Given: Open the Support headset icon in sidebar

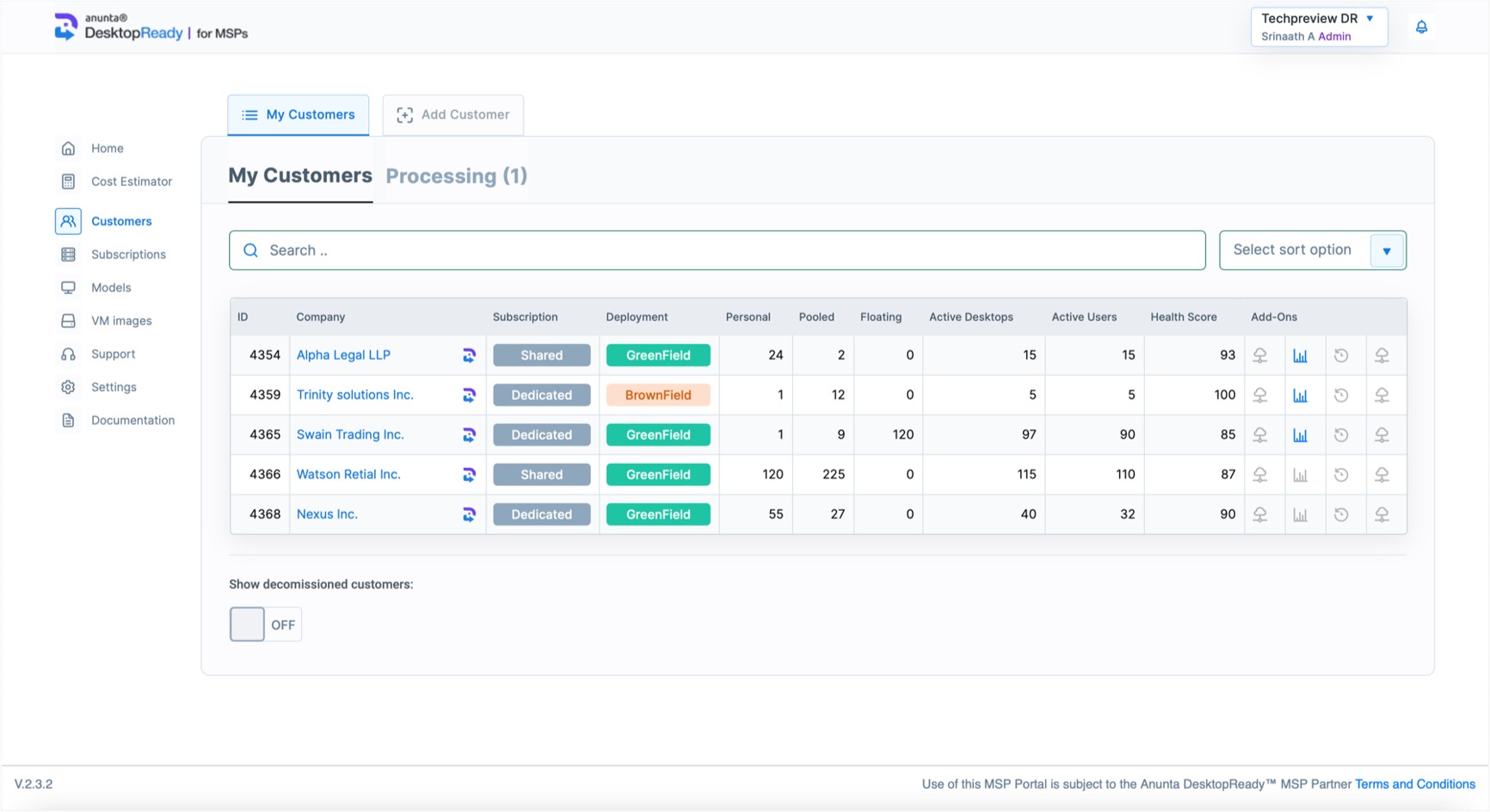Looking at the screenshot, I should [69, 354].
